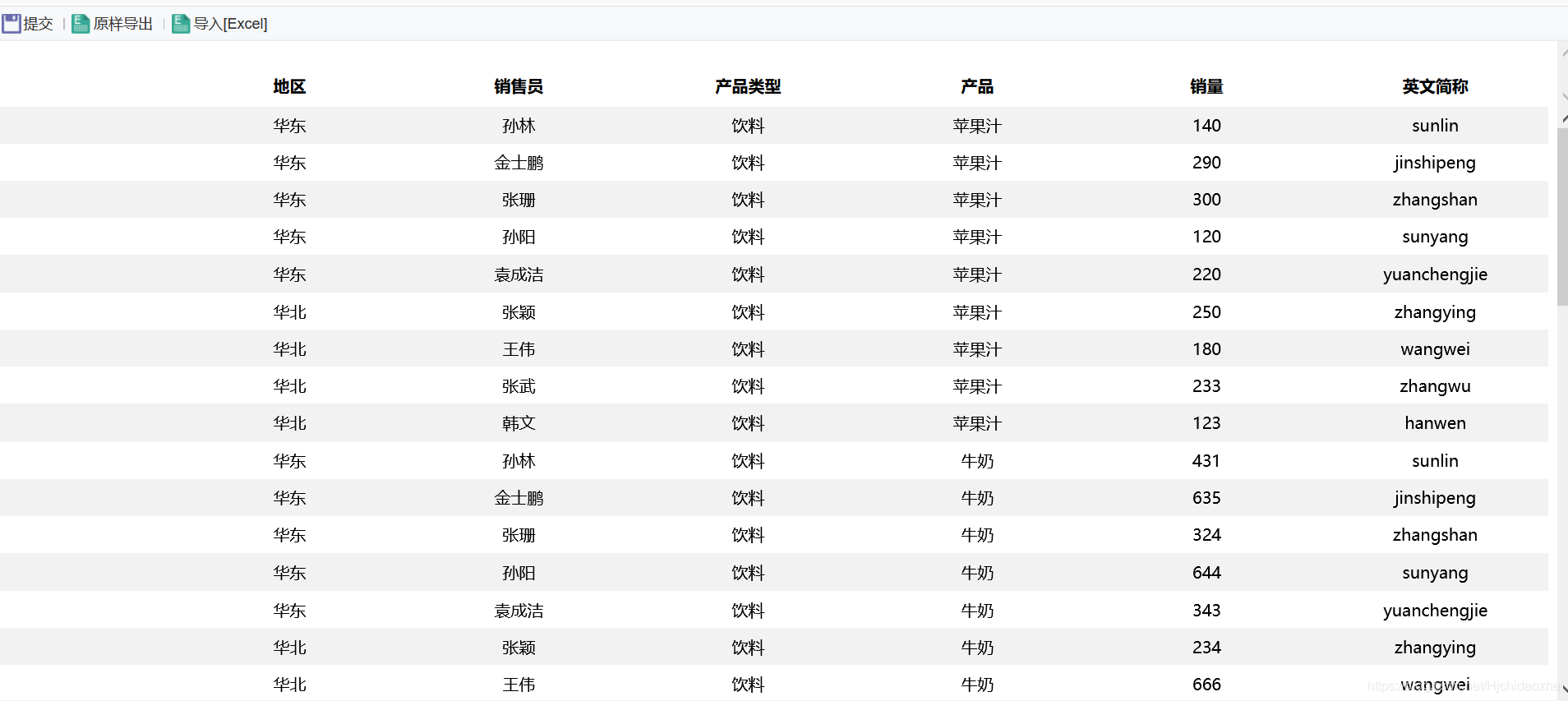
Task: Click 华北 in the 666 row
Action: [x=289, y=685]
